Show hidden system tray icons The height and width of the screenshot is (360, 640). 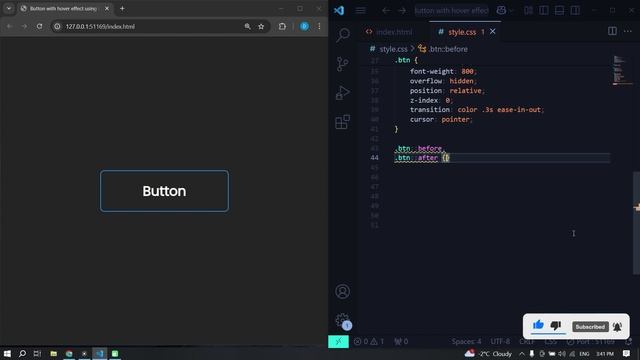click(522, 354)
